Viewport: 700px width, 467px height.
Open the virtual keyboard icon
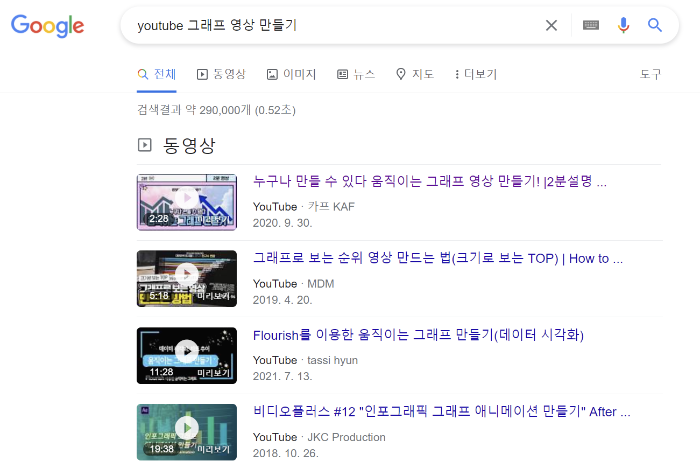coord(591,25)
